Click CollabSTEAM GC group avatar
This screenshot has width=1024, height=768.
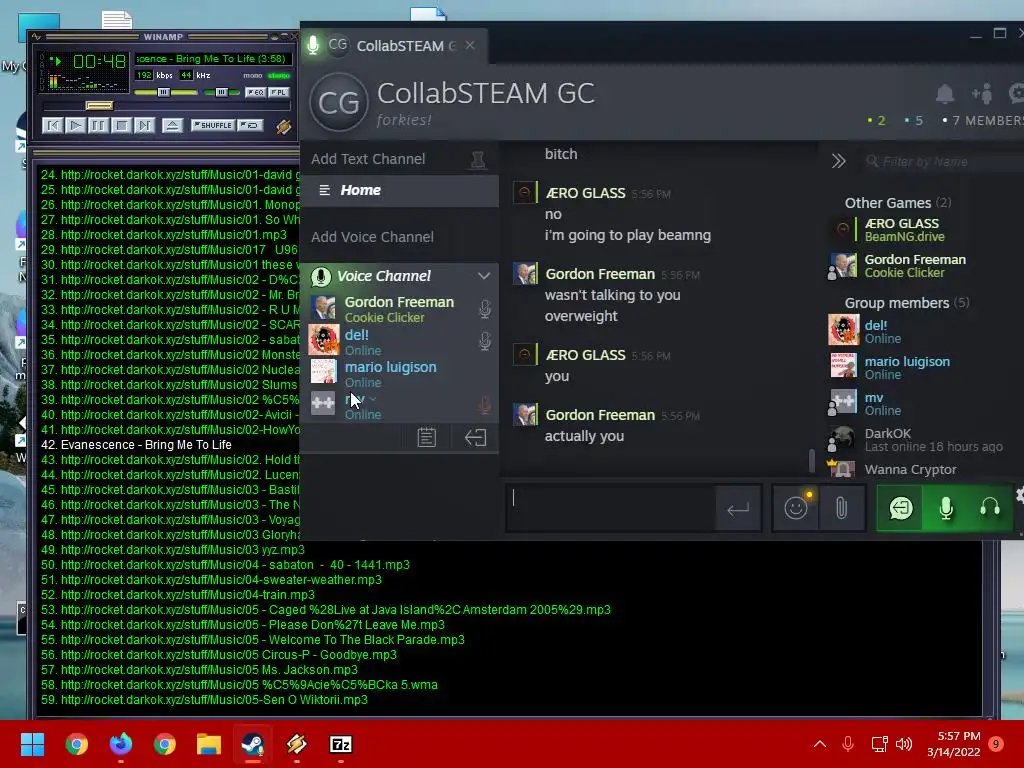pos(338,103)
